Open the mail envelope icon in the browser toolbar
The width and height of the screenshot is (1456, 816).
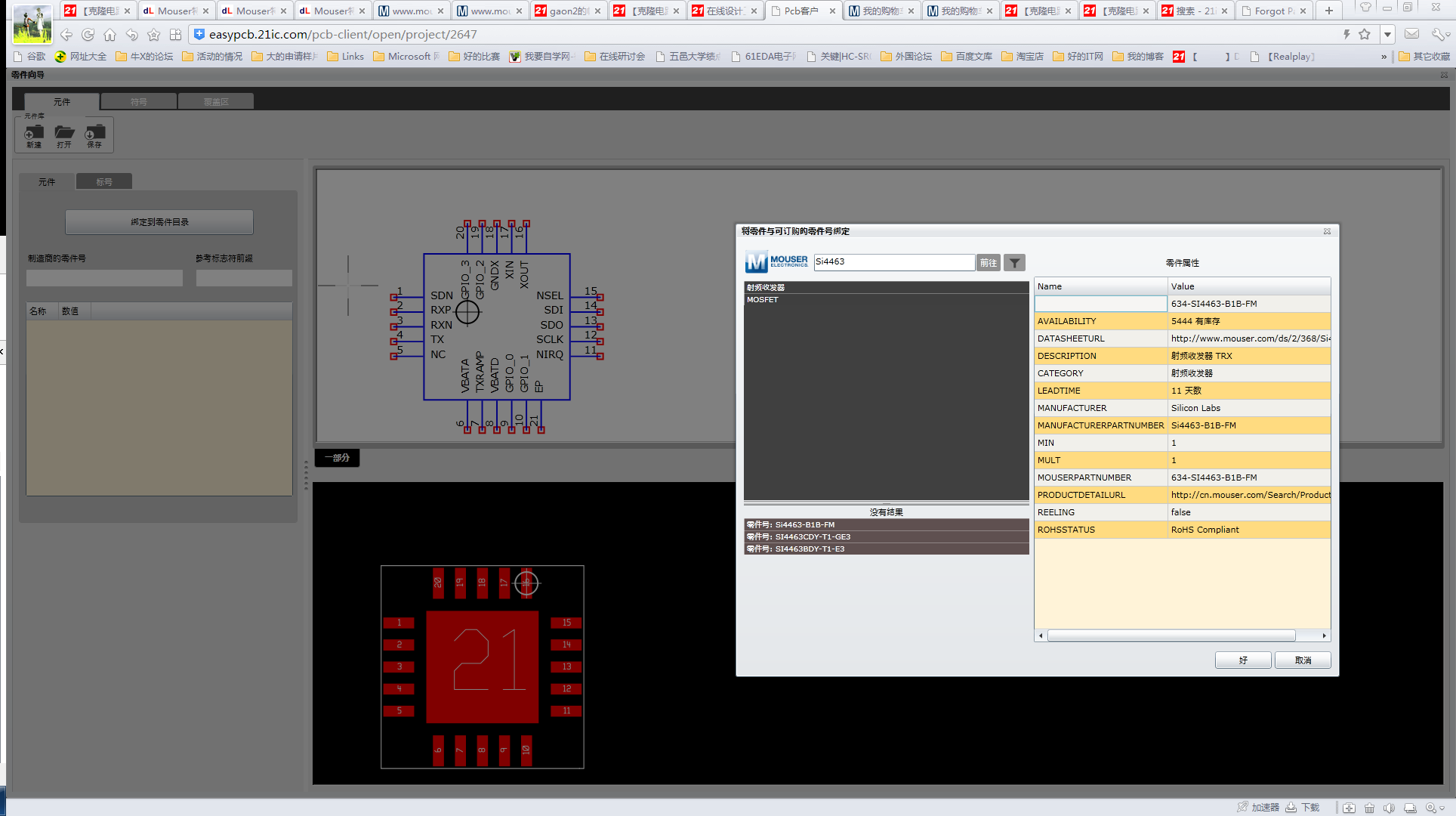pos(1411,34)
